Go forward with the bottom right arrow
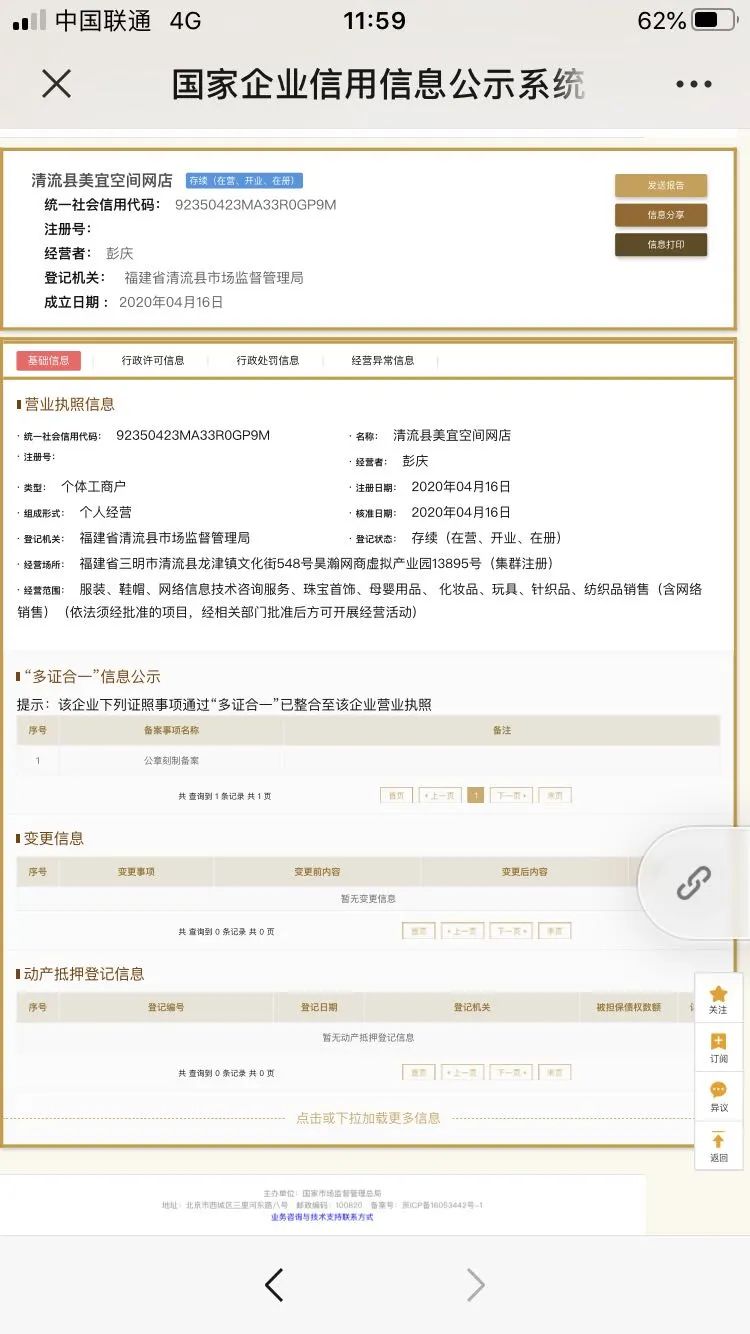Viewport: 750px width, 1334px height. pyautogui.click(x=476, y=1285)
